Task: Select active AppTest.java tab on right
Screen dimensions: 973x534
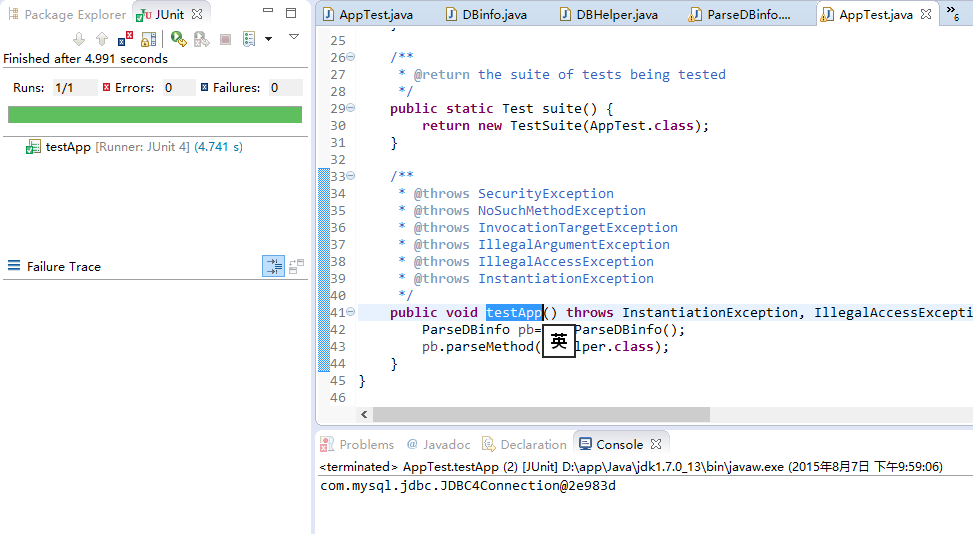Action: pos(868,14)
